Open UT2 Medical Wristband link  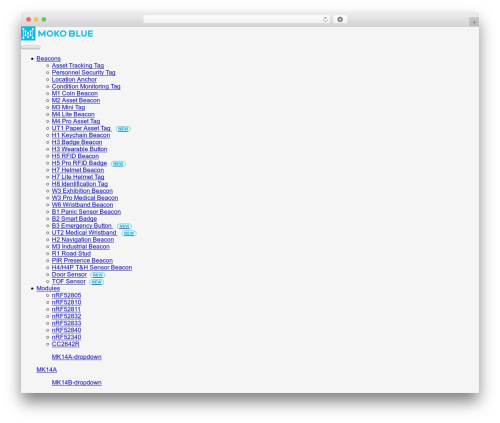point(84,233)
